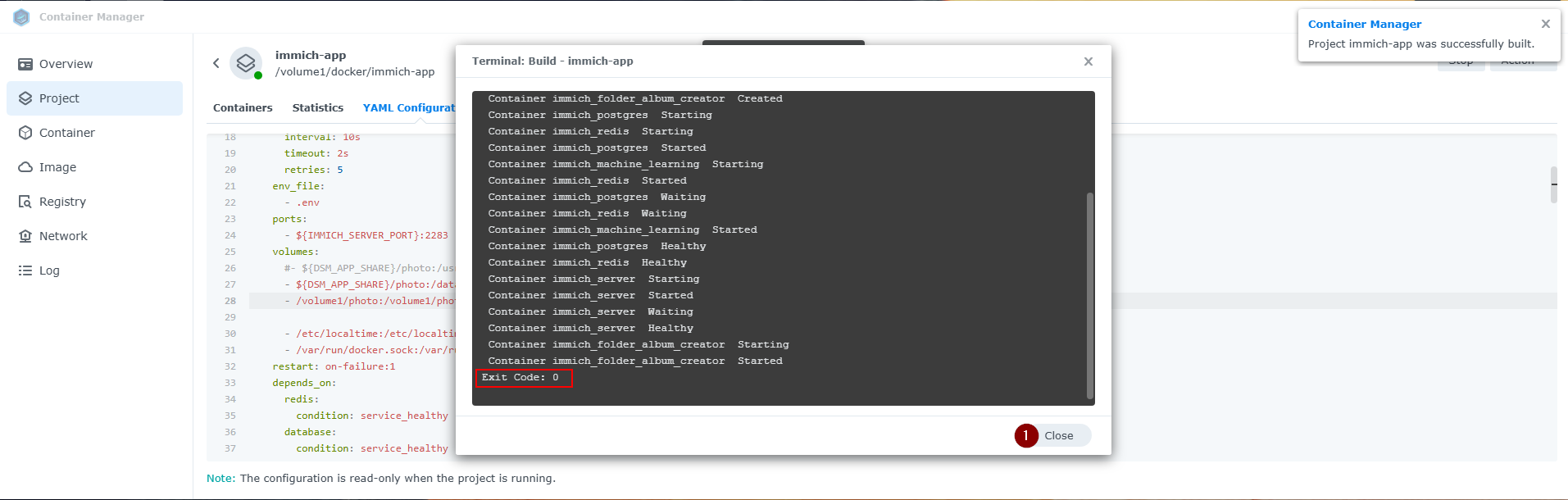This screenshot has width=1568, height=500.
Task: Click the Container Manager logo icon
Action: [21, 17]
